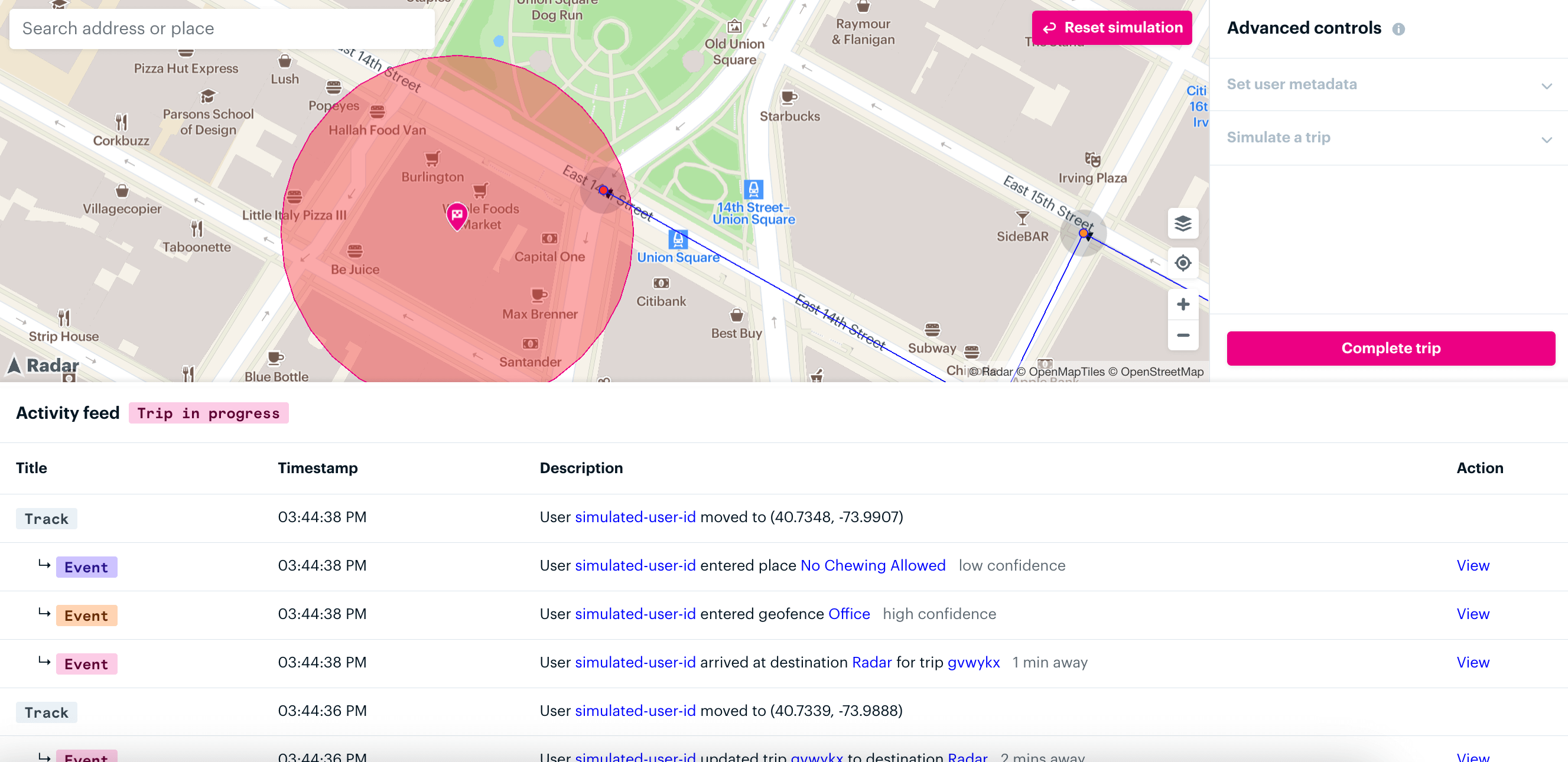The width and height of the screenshot is (1568, 762).
Task: Click the 14th Street–Union Square subway icon
Action: 753,189
